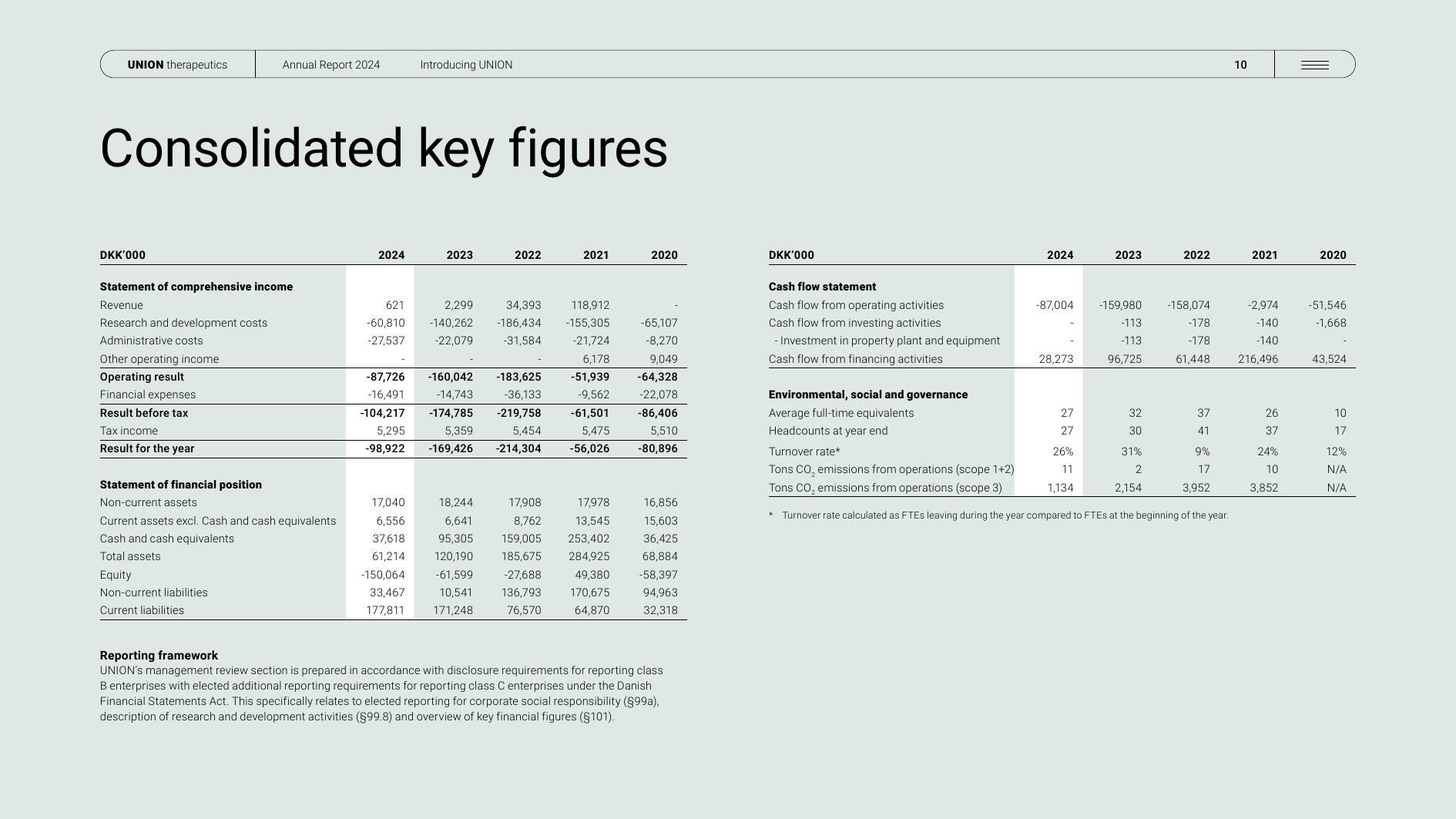Select the "Consolidated key figures" page title
This screenshot has height=819, width=1456.
[x=384, y=149]
